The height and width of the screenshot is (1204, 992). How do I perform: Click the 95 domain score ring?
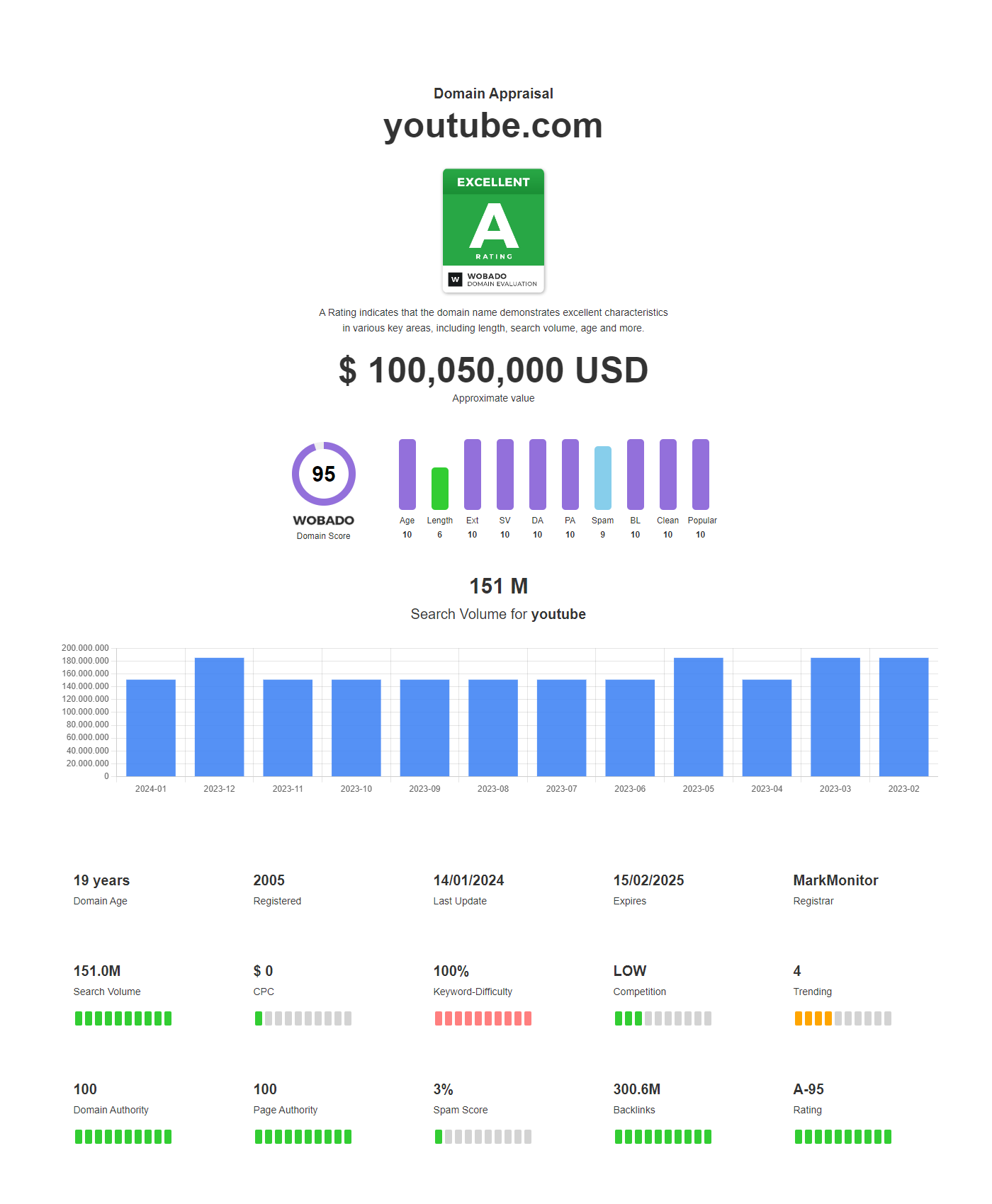pos(324,474)
